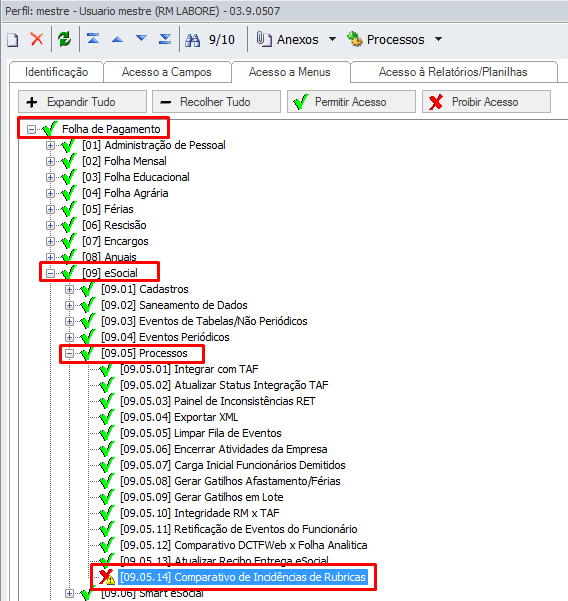The height and width of the screenshot is (601, 568).
Task: Switch to the Acesso a Campos tab
Action: (x=167, y=72)
